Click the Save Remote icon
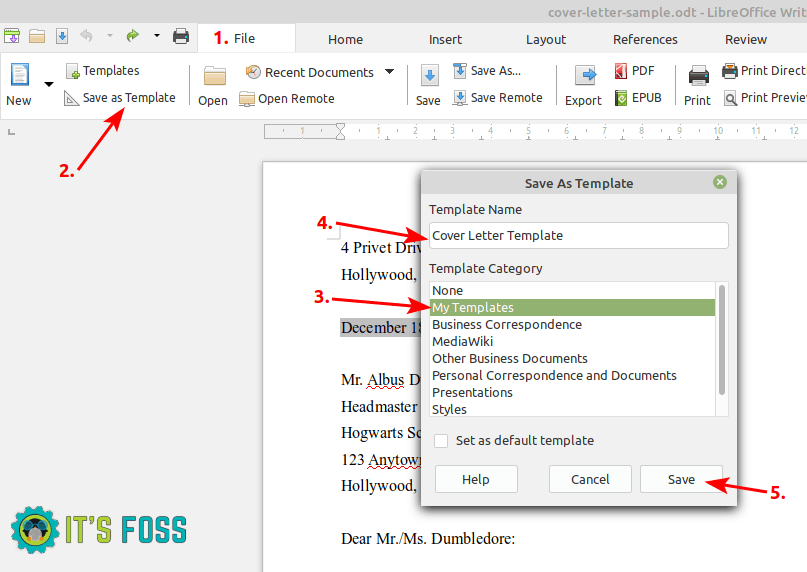 [x=460, y=98]
